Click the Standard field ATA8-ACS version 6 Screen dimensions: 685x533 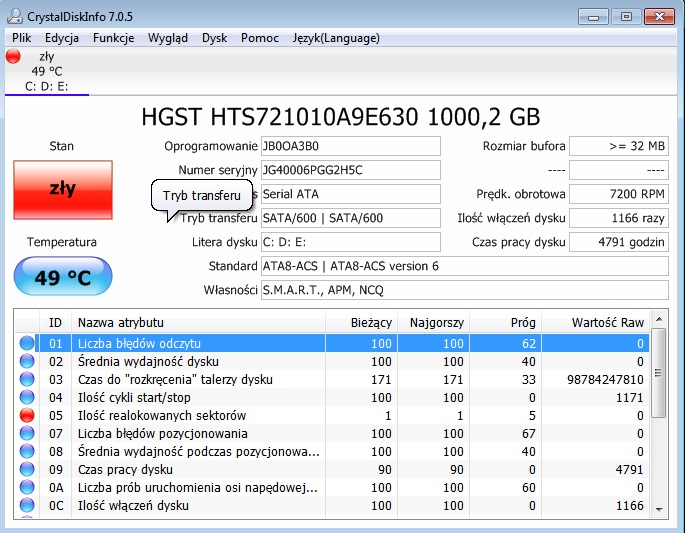click(465, 266)
